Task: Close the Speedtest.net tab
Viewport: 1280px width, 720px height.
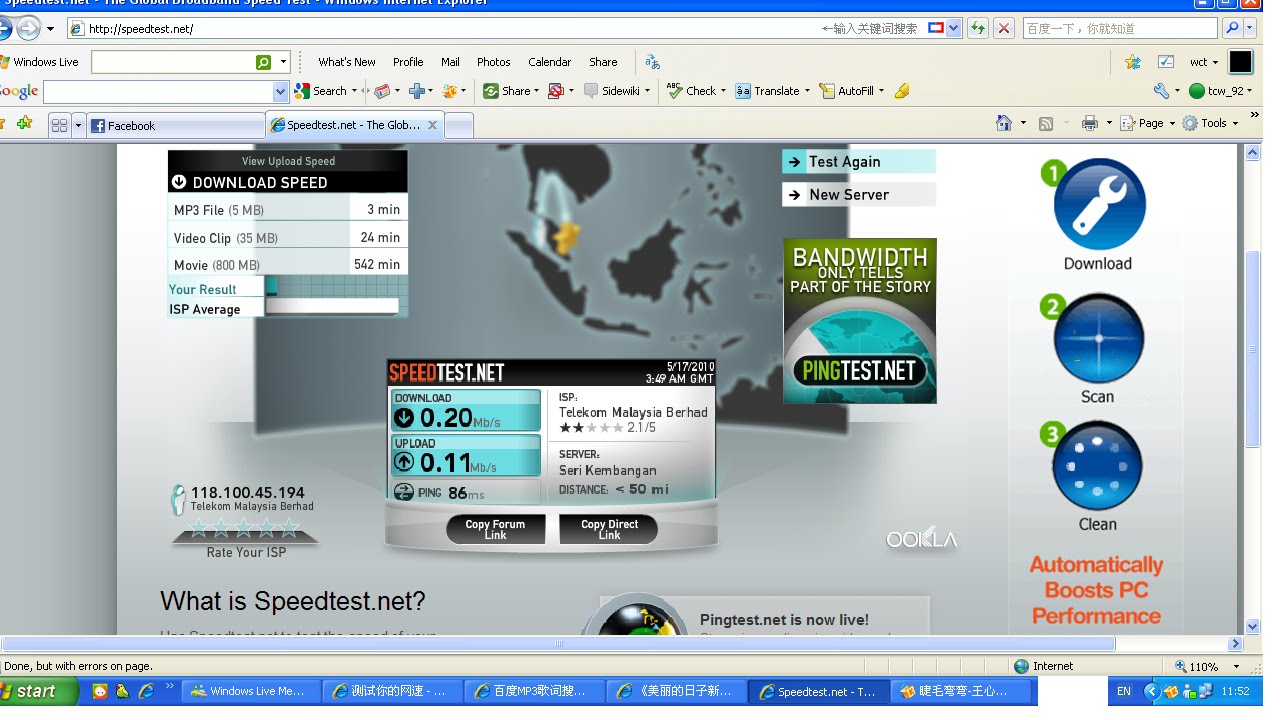Action: 432,125
